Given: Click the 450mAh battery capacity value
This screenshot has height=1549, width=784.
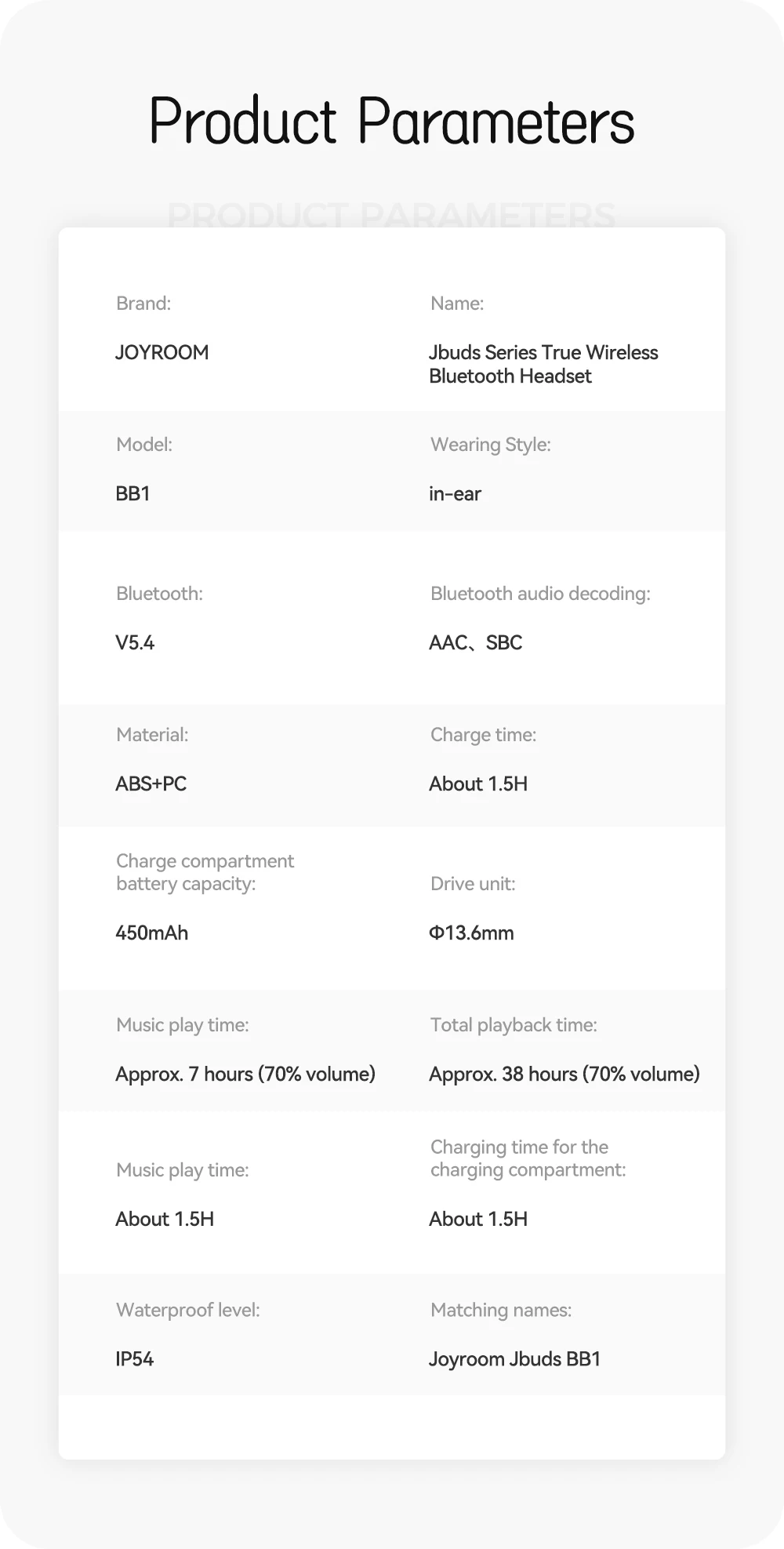Looking at the screenshot, I should tap(151, 933).
